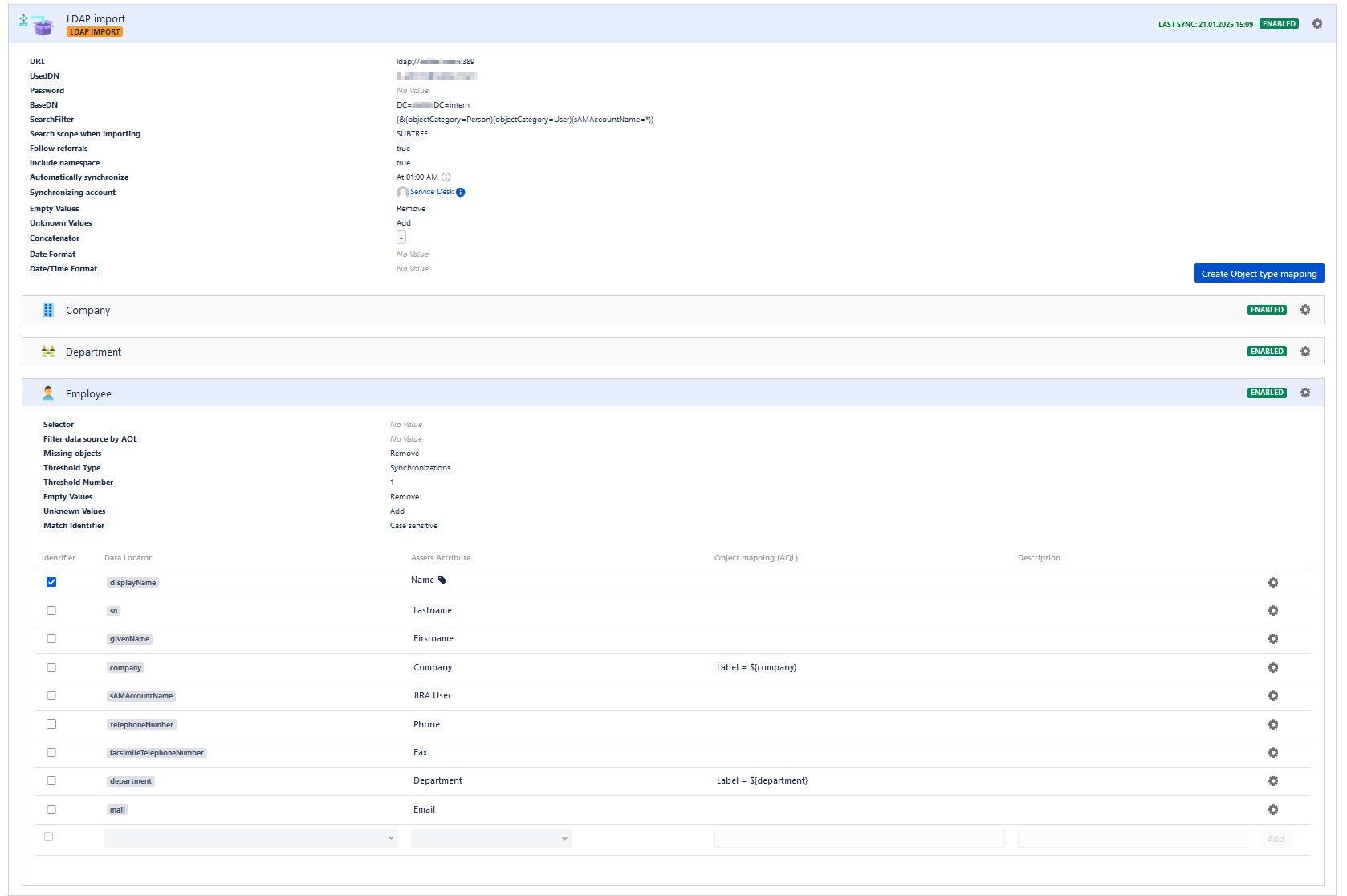Open gear options for telephoneNumber row
Image resolution: width=1347 pixels, height=896 pixels.
click(1273, 725)
